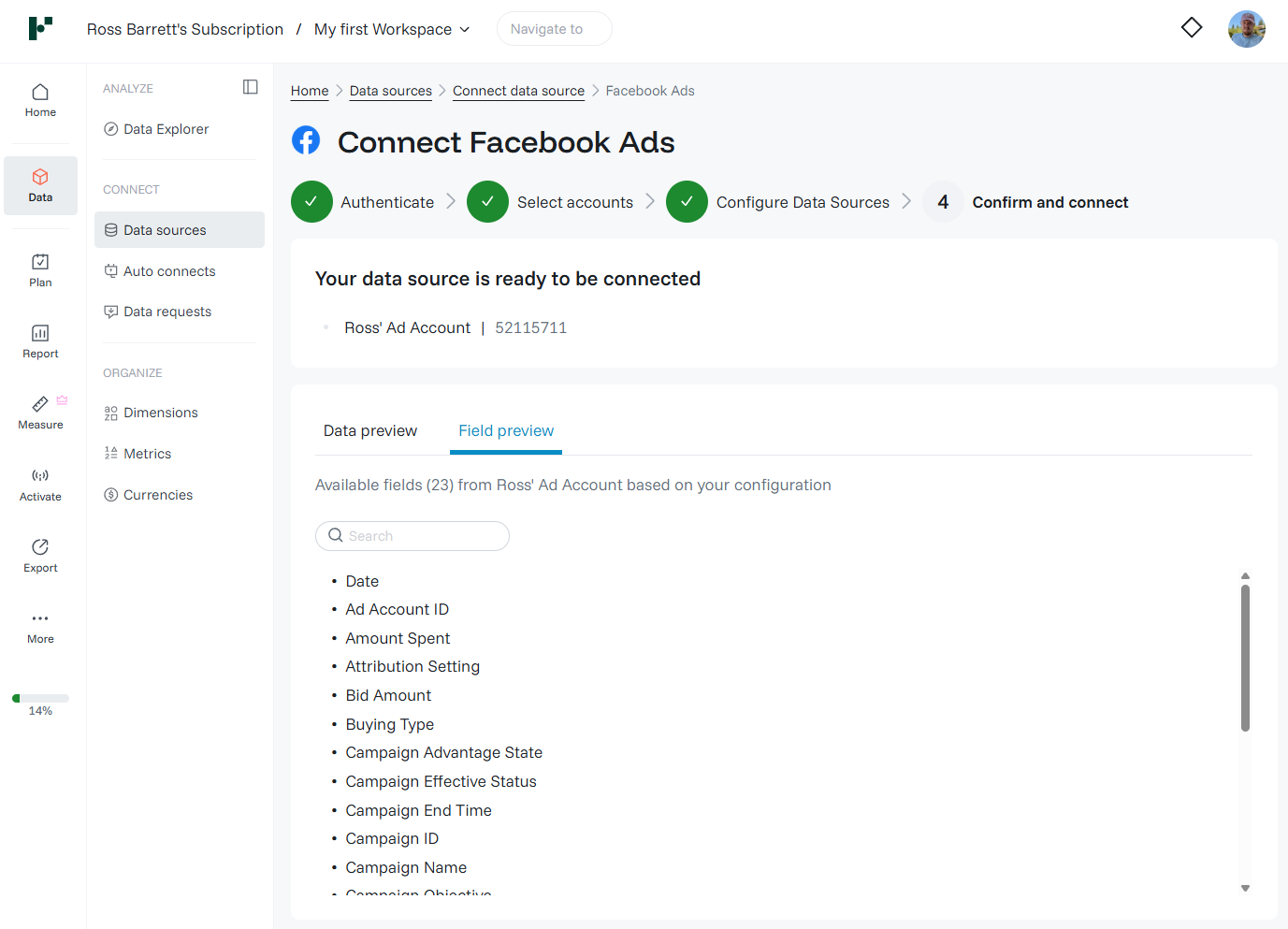1288x929 pixels.
Task: Open Data requests menu item
Action: pos(157,312)
